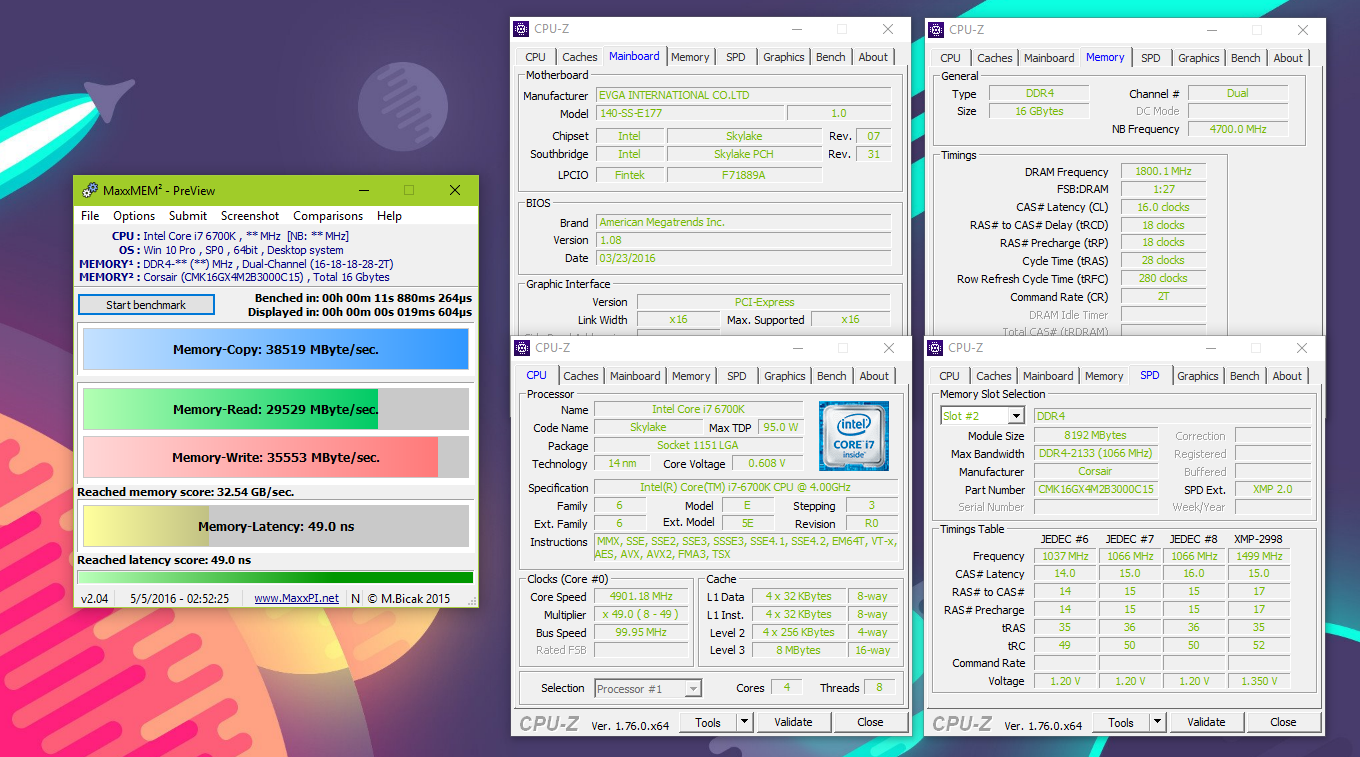Click the Level 3 8 MBytes cache value

(799, 650)
